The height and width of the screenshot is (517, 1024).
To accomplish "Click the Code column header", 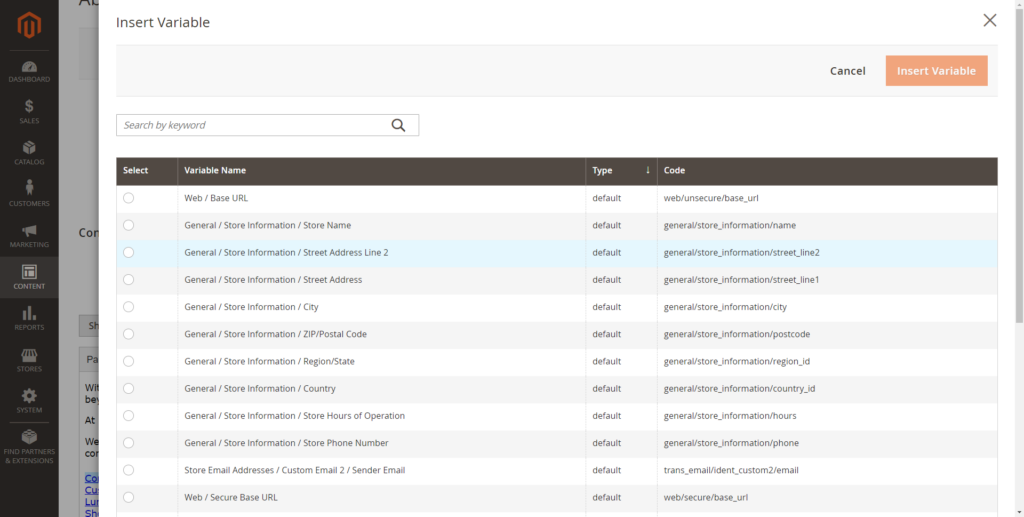I will (827, 170).
